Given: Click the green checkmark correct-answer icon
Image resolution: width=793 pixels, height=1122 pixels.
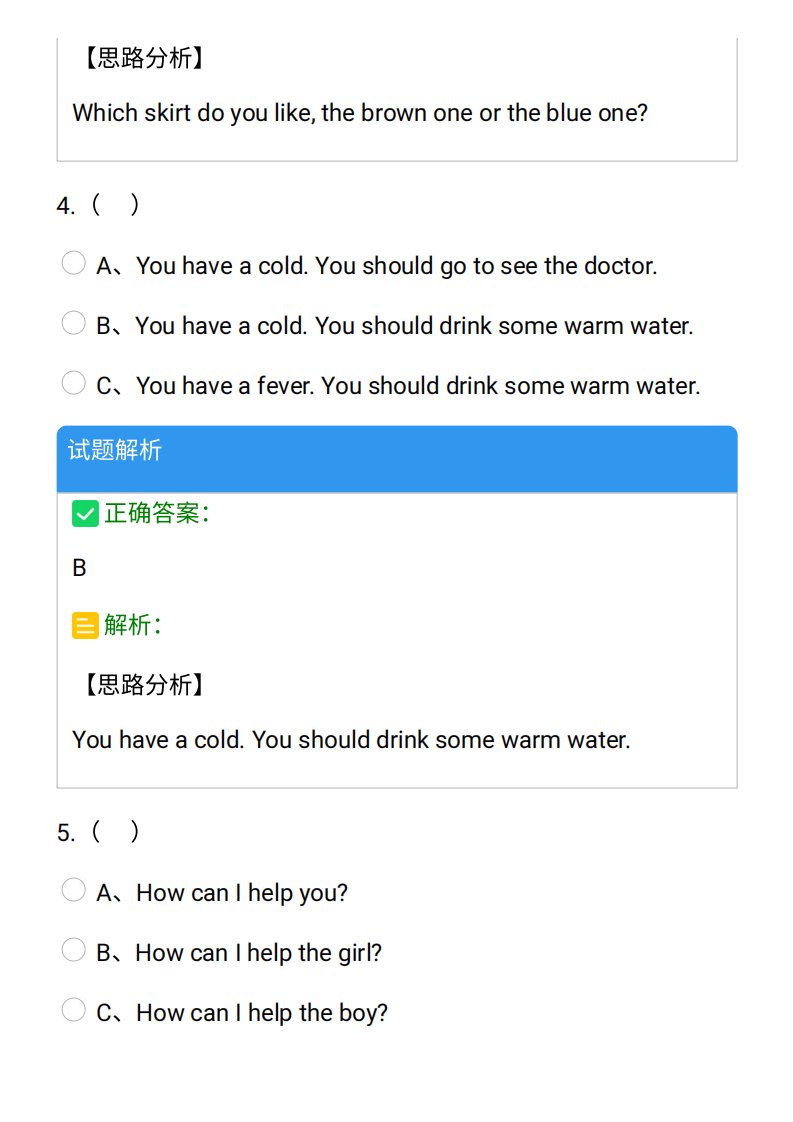Looking at the screenshot, I should coord(85,514).
